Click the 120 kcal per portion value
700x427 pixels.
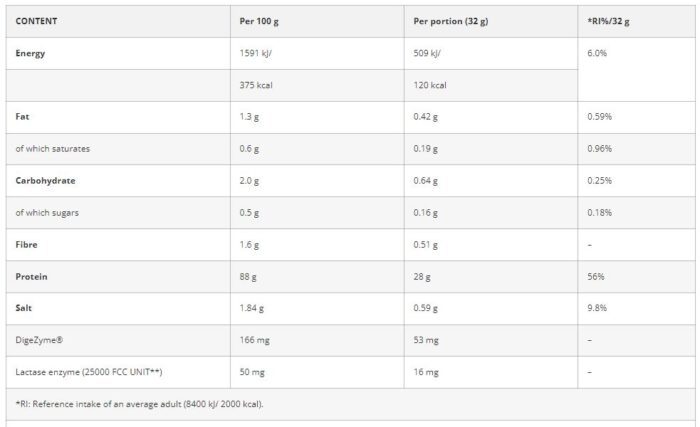coord(428,85)
